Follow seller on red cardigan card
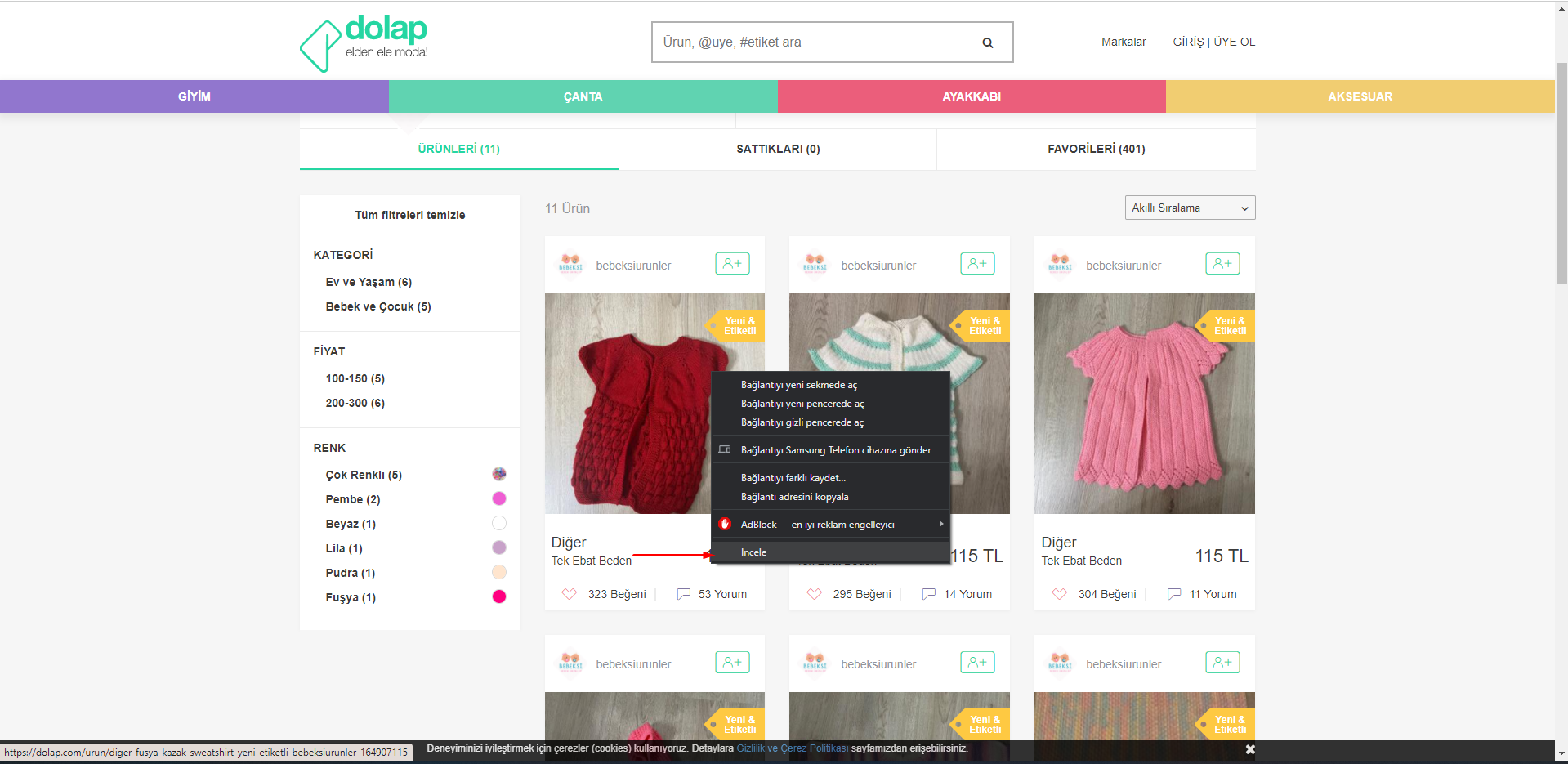Screen dimensions: 1568x764 click(x=732, y=264)
